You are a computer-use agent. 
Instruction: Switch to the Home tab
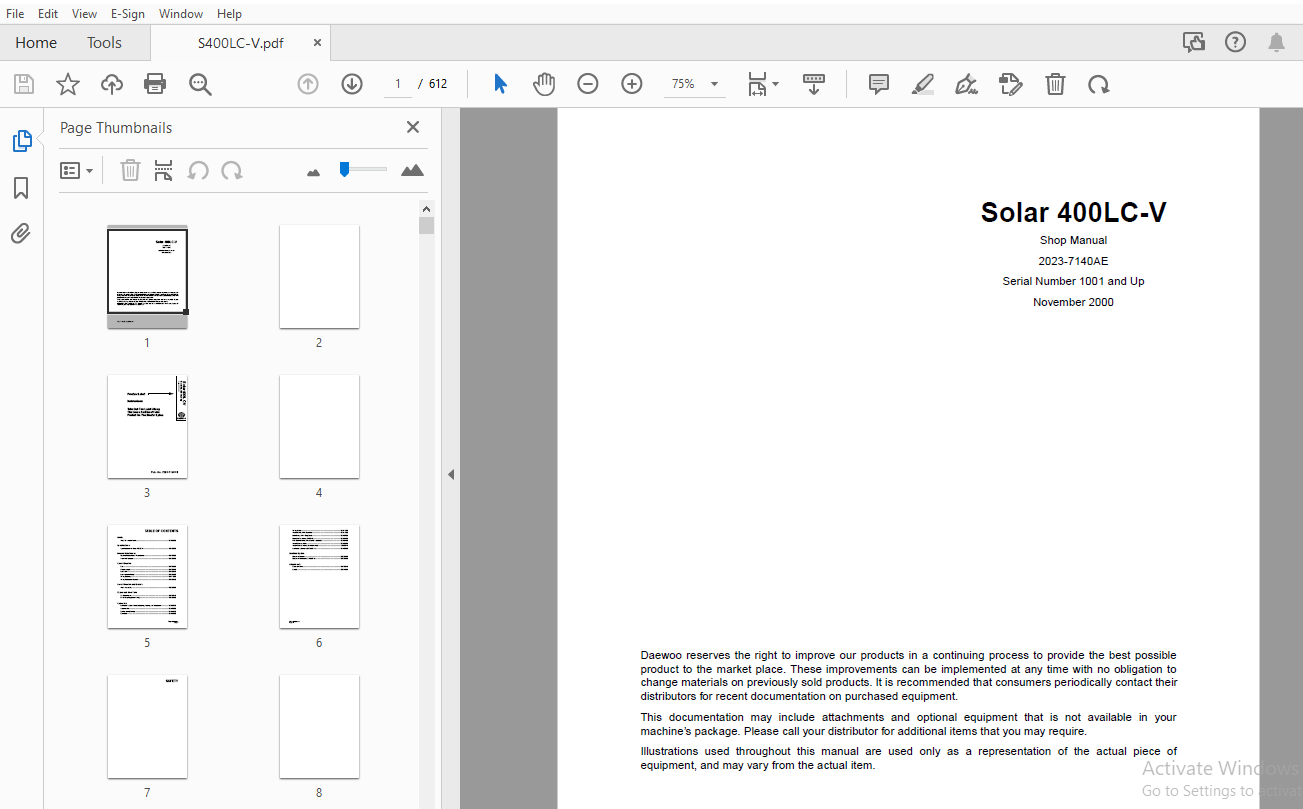coord(36,42)
